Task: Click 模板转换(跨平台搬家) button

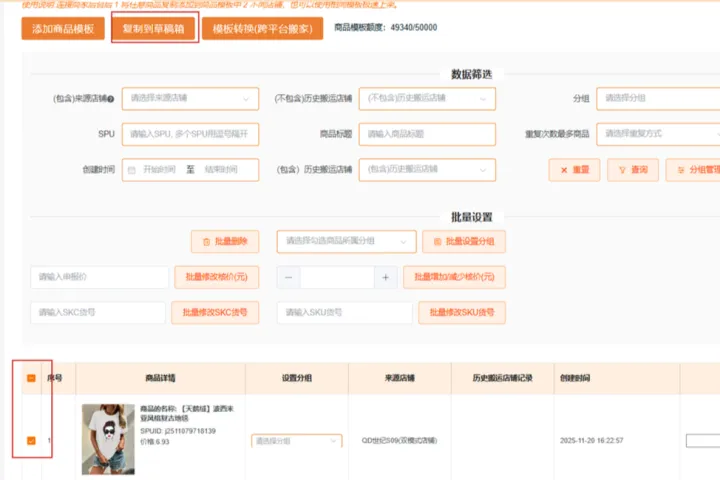Action: point(263,28)
